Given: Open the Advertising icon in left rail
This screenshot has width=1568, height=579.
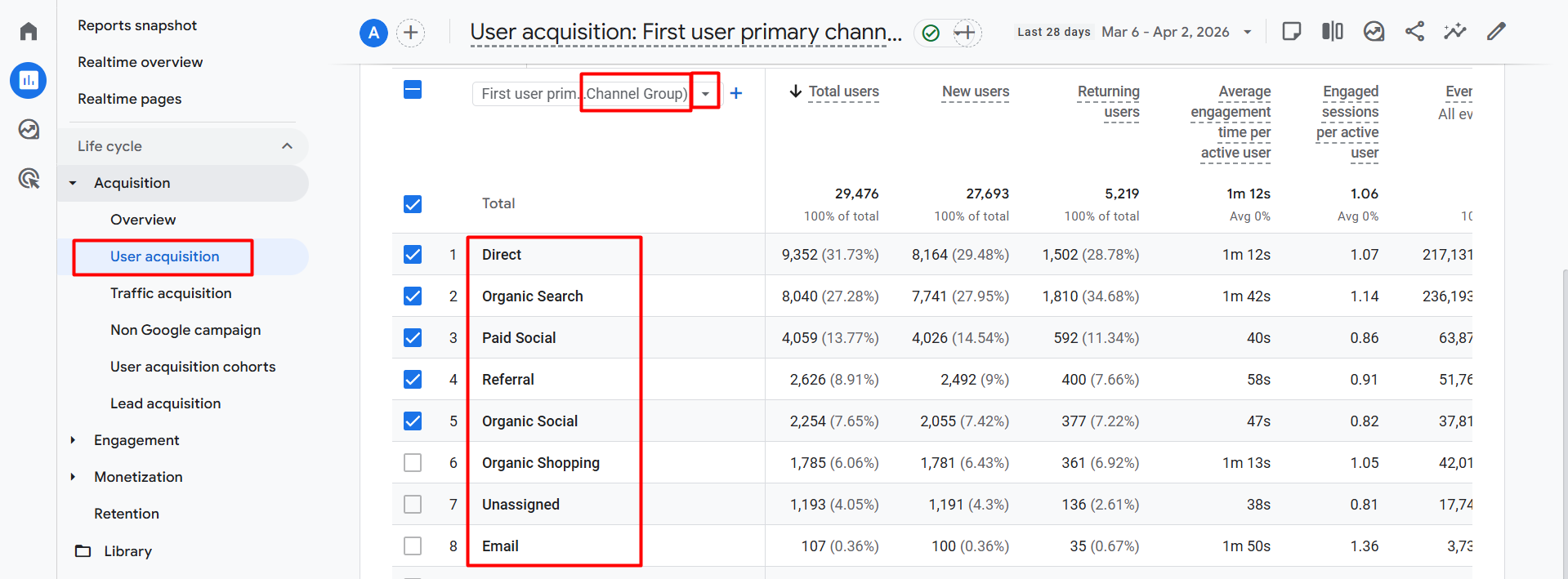Looking at the screenshot, I should pos(29,178).
